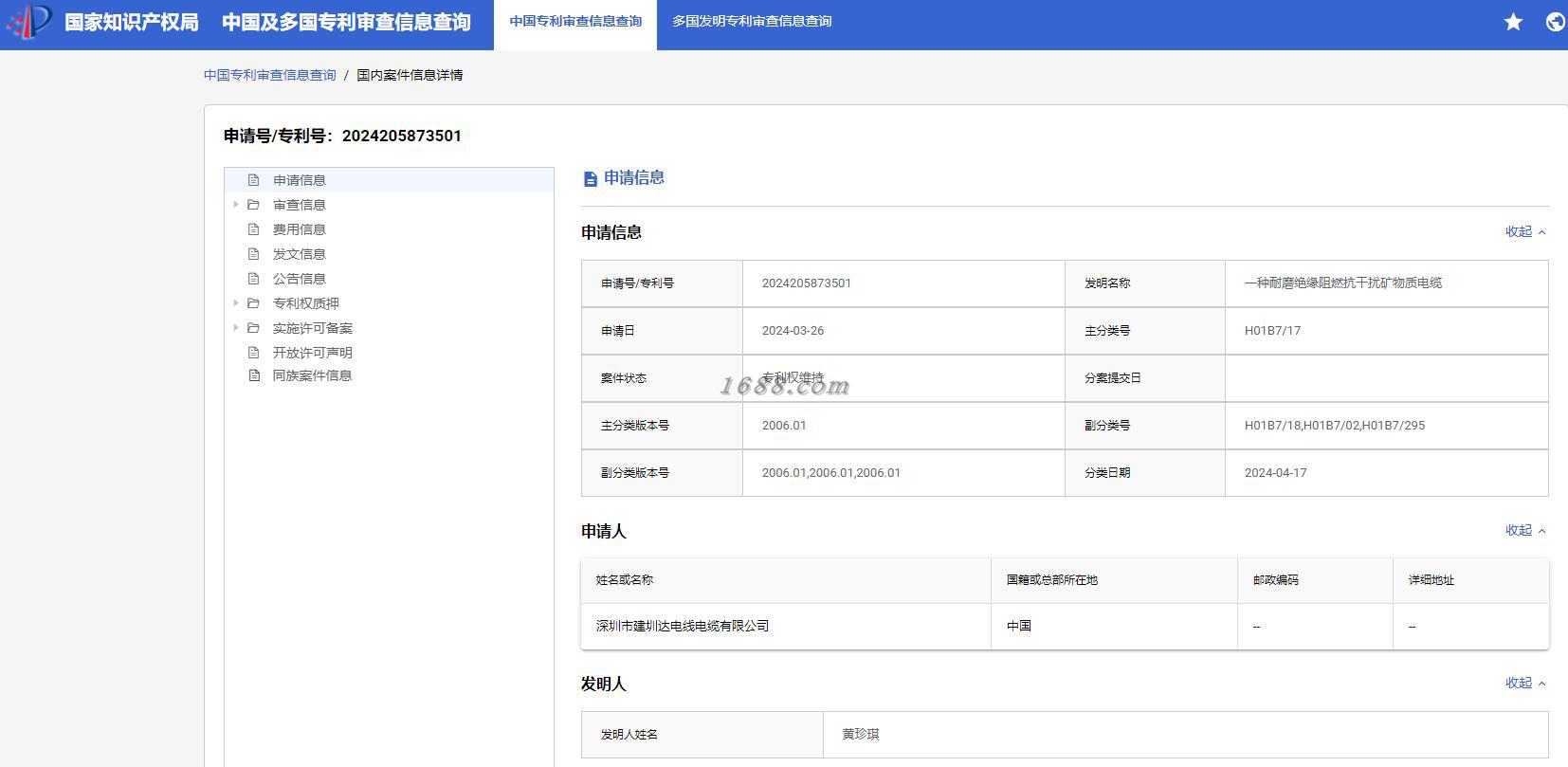Collapse the 申请信息 section with 收起
The width and height of the screenshot is (1568, 767).
1525,231
